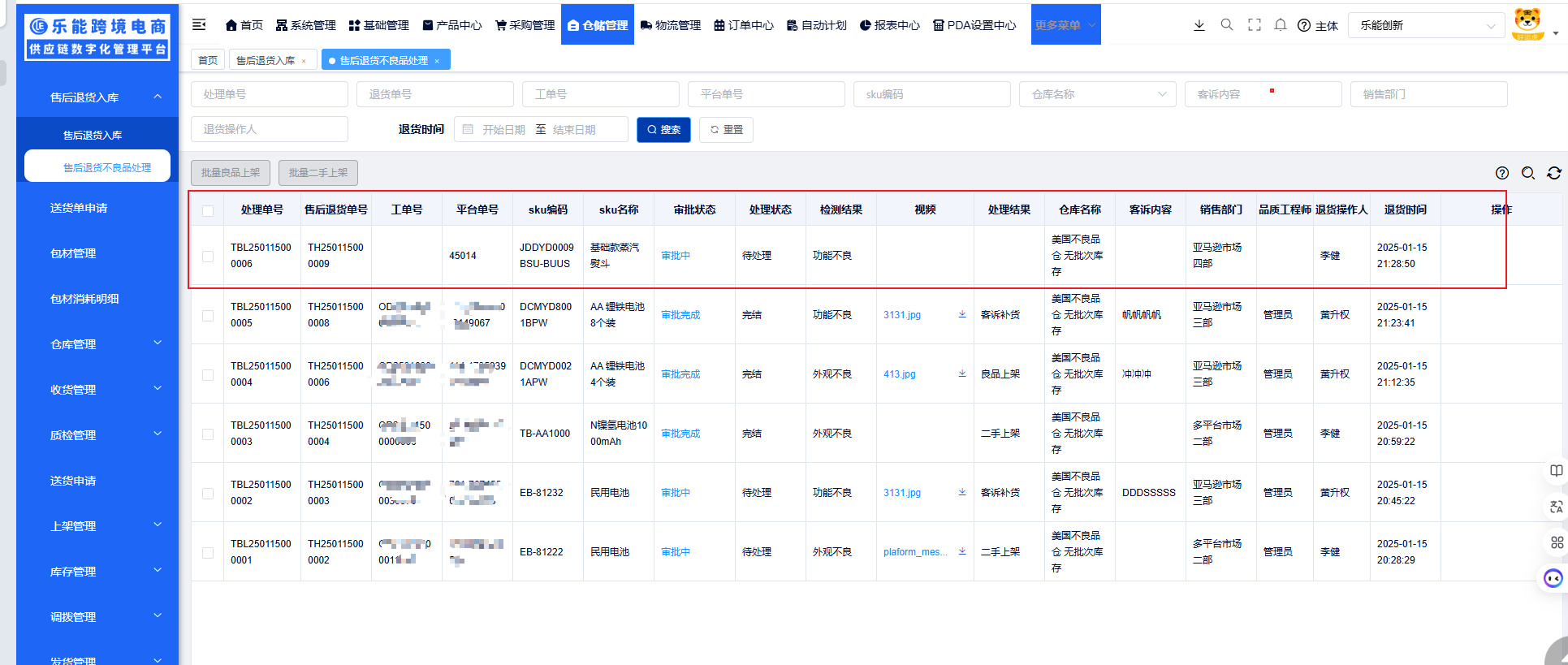Click the help question mark above table
The height and width of the screenshot is (665, 1568).
pyautogui.click(x=1501, y=173)
